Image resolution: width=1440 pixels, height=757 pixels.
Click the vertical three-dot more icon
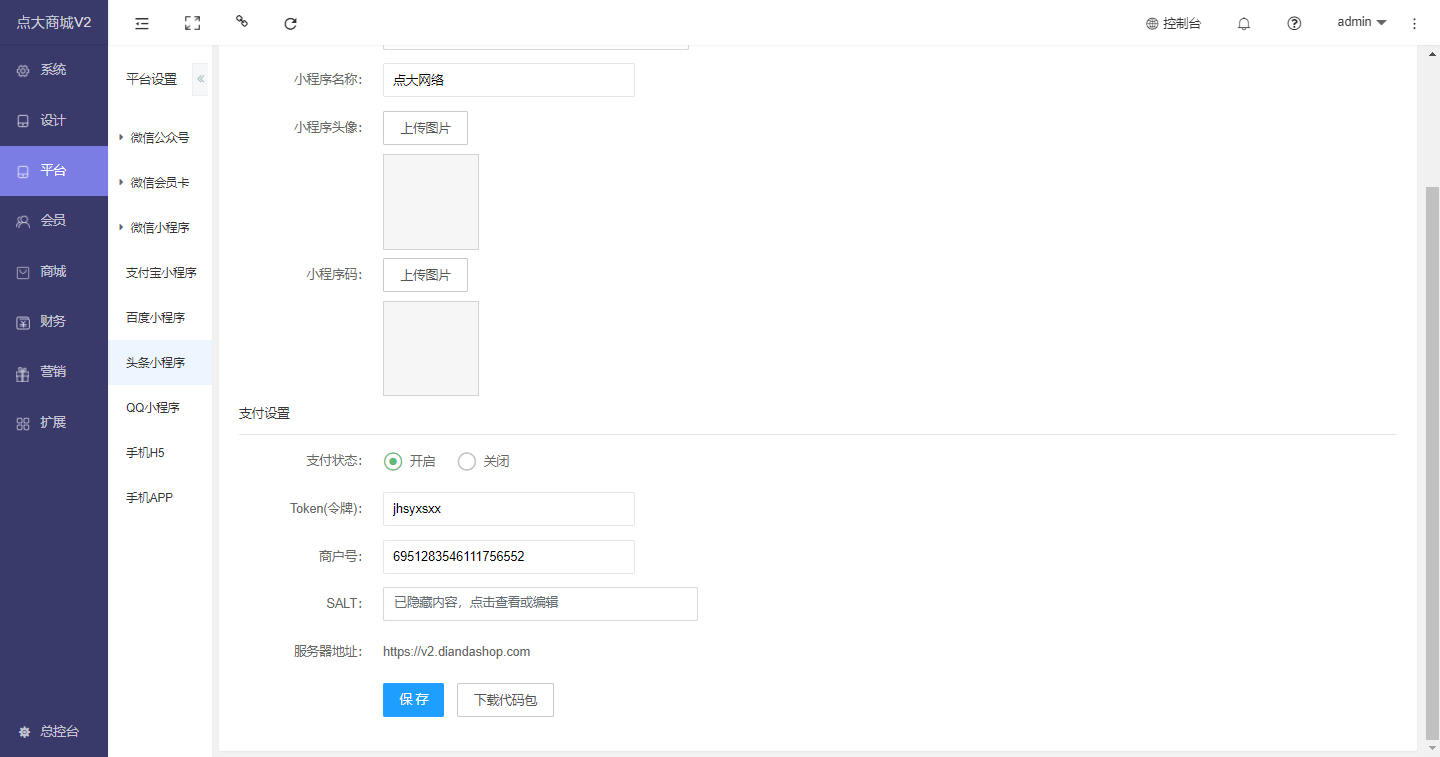(1414, 23)
